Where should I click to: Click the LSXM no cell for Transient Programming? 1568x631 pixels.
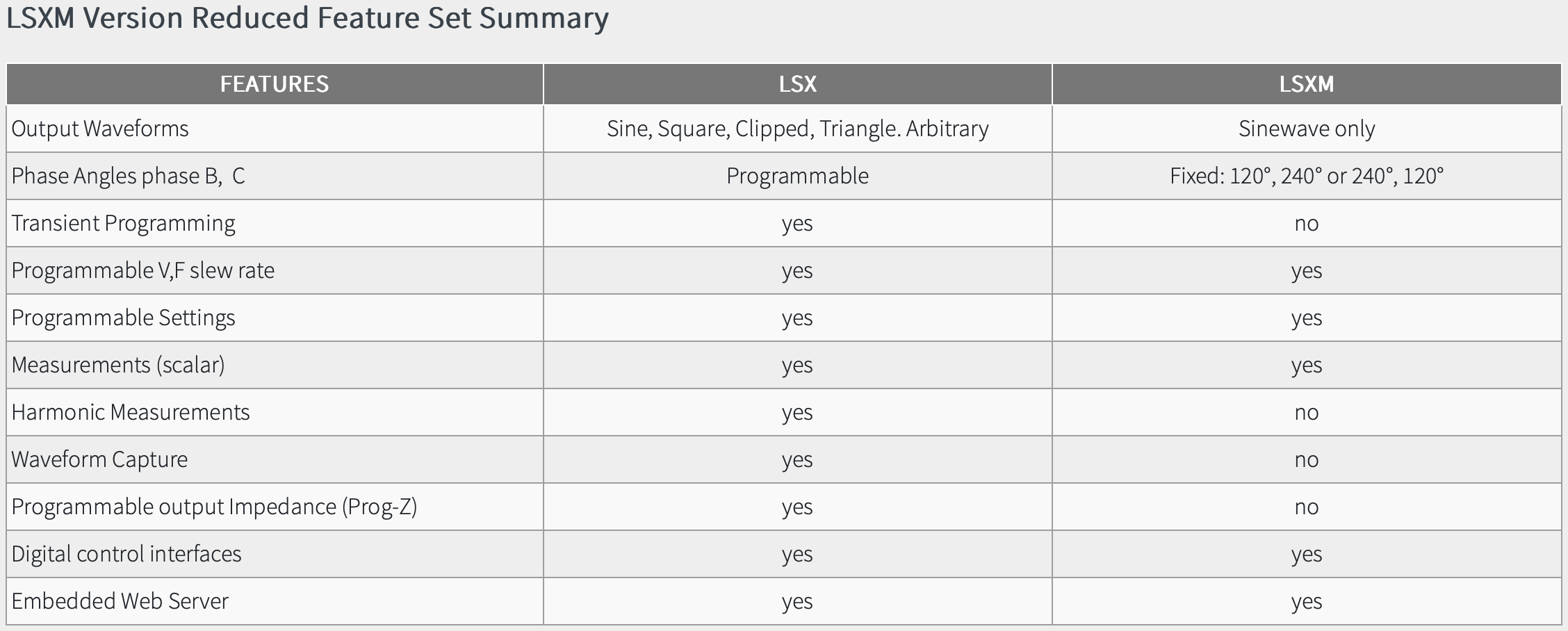(x=1307, y=224)
